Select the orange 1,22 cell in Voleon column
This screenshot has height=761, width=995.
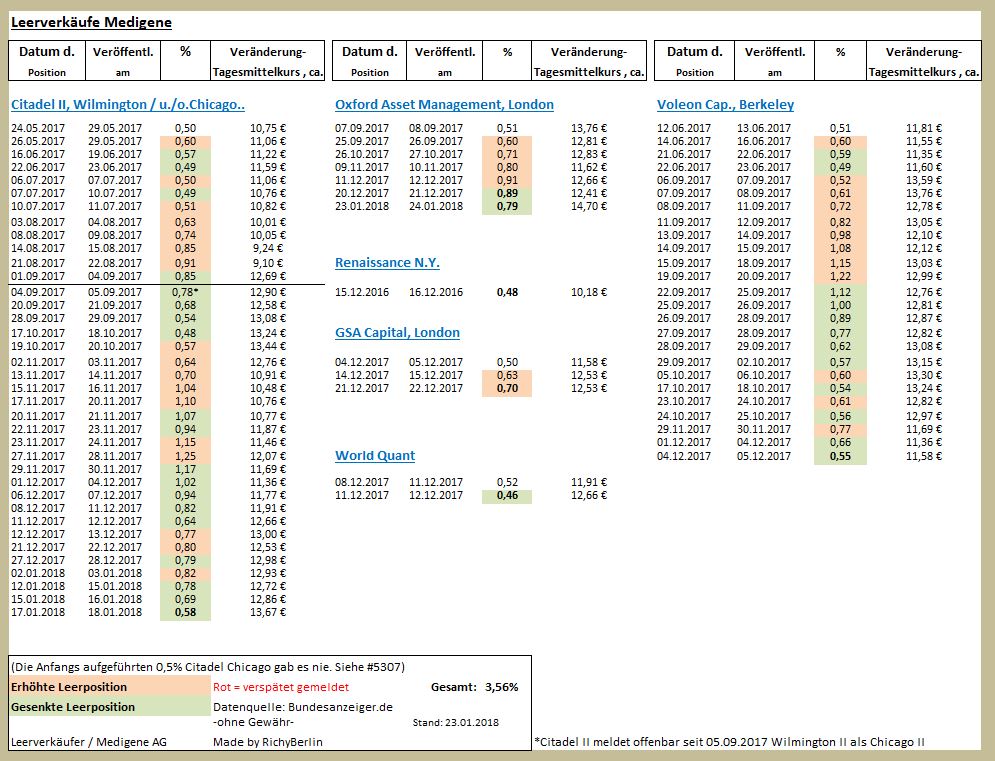[x=838, y=276]
